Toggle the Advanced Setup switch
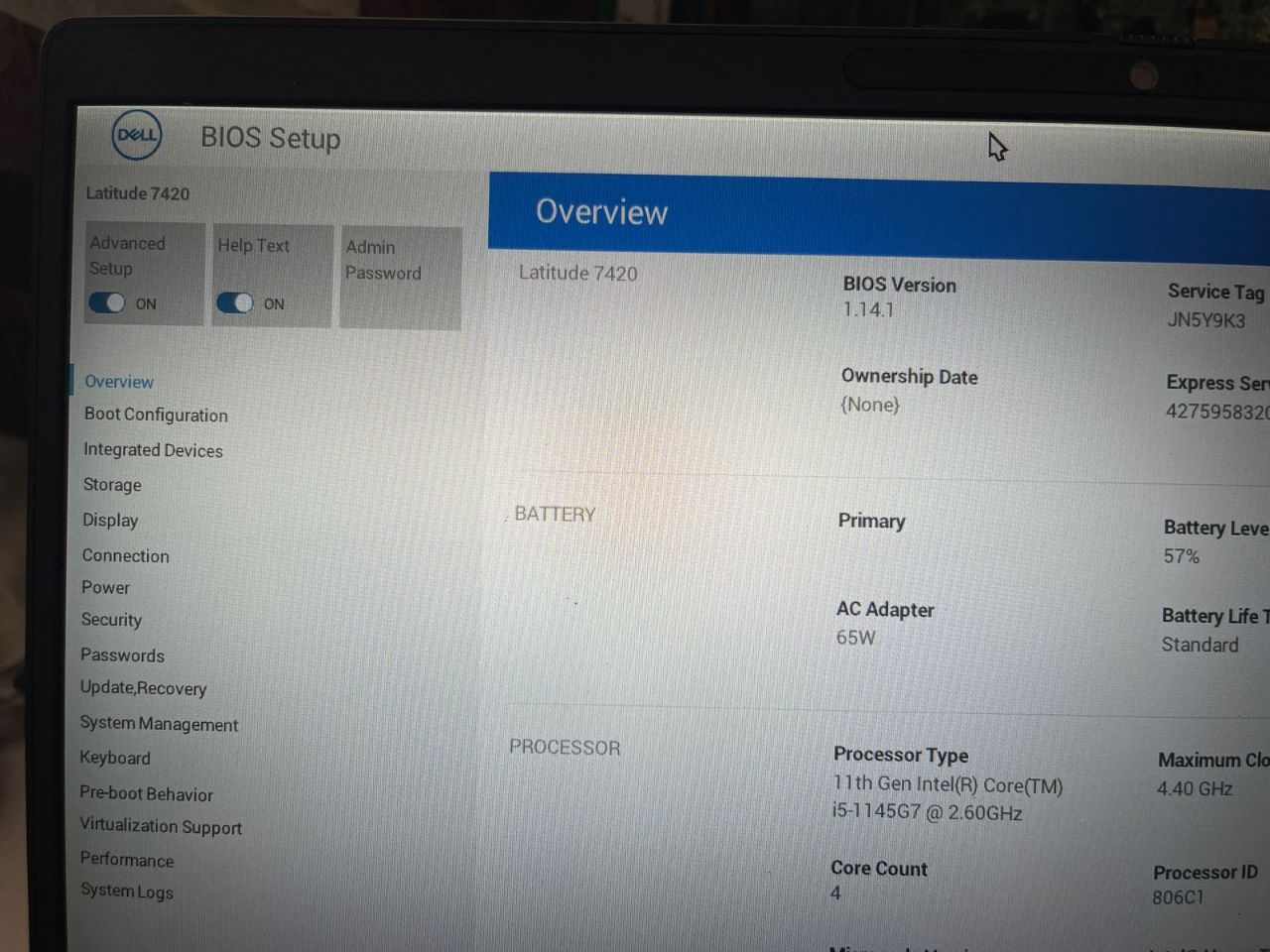Screen dimensions: 1270x952 click(107, 302)
